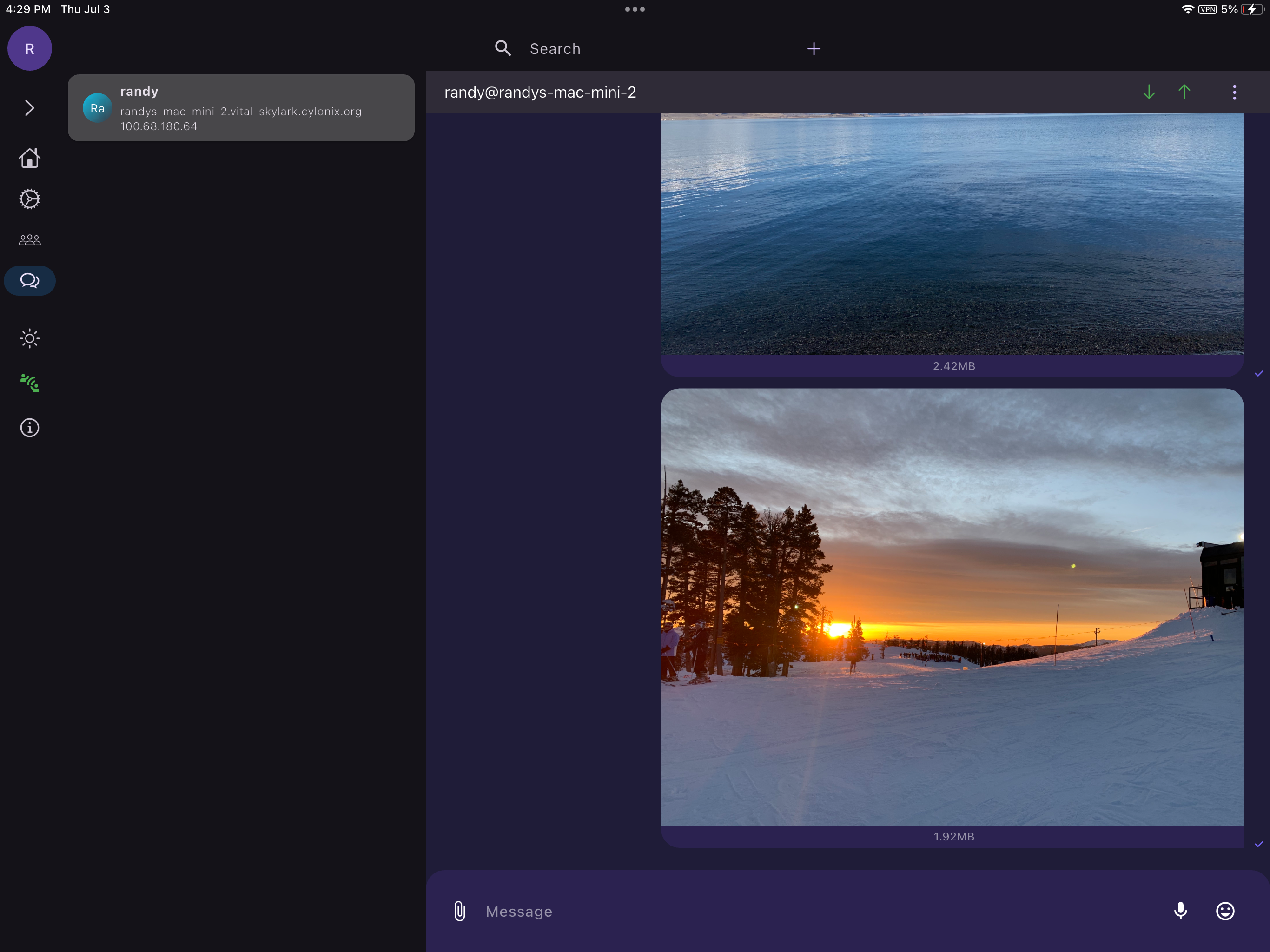The width and height of the screenshot is (1270, 952).
Task: Open the home icon in sidebar
Action: point(29,158)
